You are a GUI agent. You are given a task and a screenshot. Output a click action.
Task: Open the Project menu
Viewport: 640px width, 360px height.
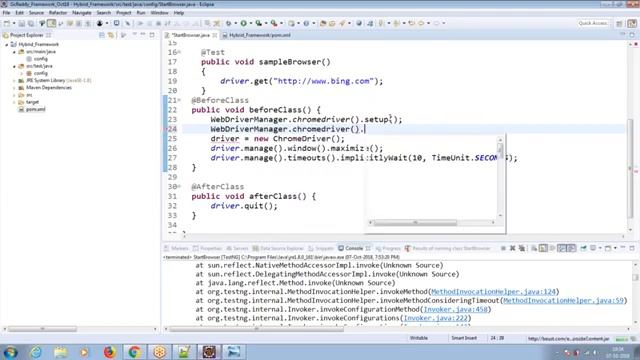tap(124, 13)
